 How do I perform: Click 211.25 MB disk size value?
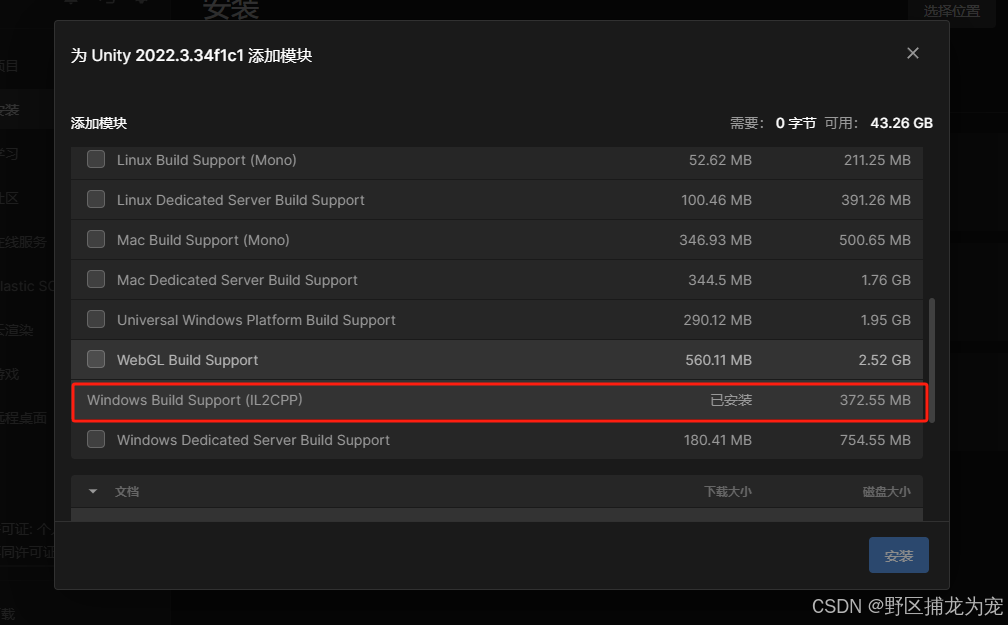(877, 161)
